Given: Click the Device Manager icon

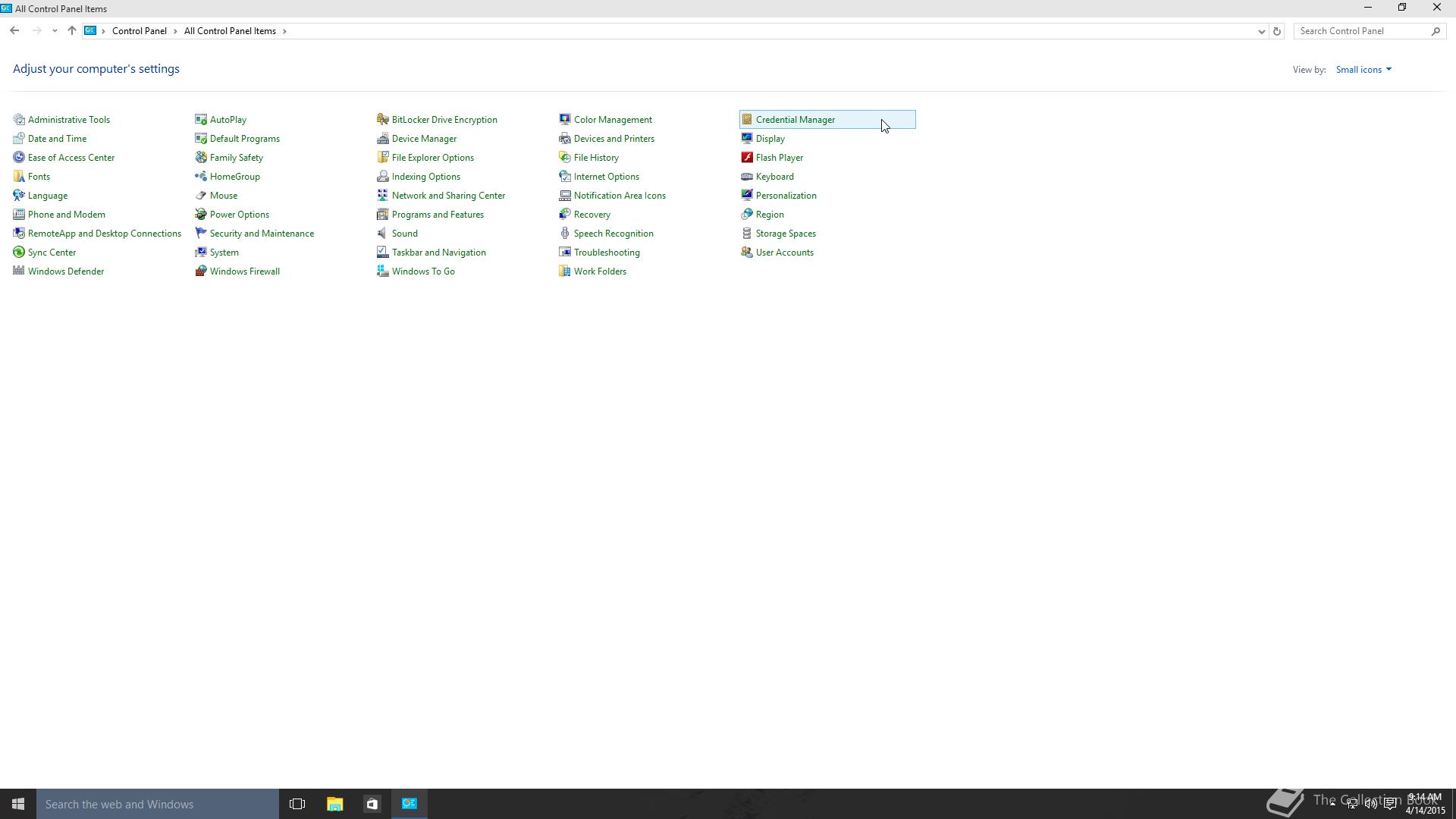Looking at the screenshot, I should pyautogui.click(x=383, y=139).
